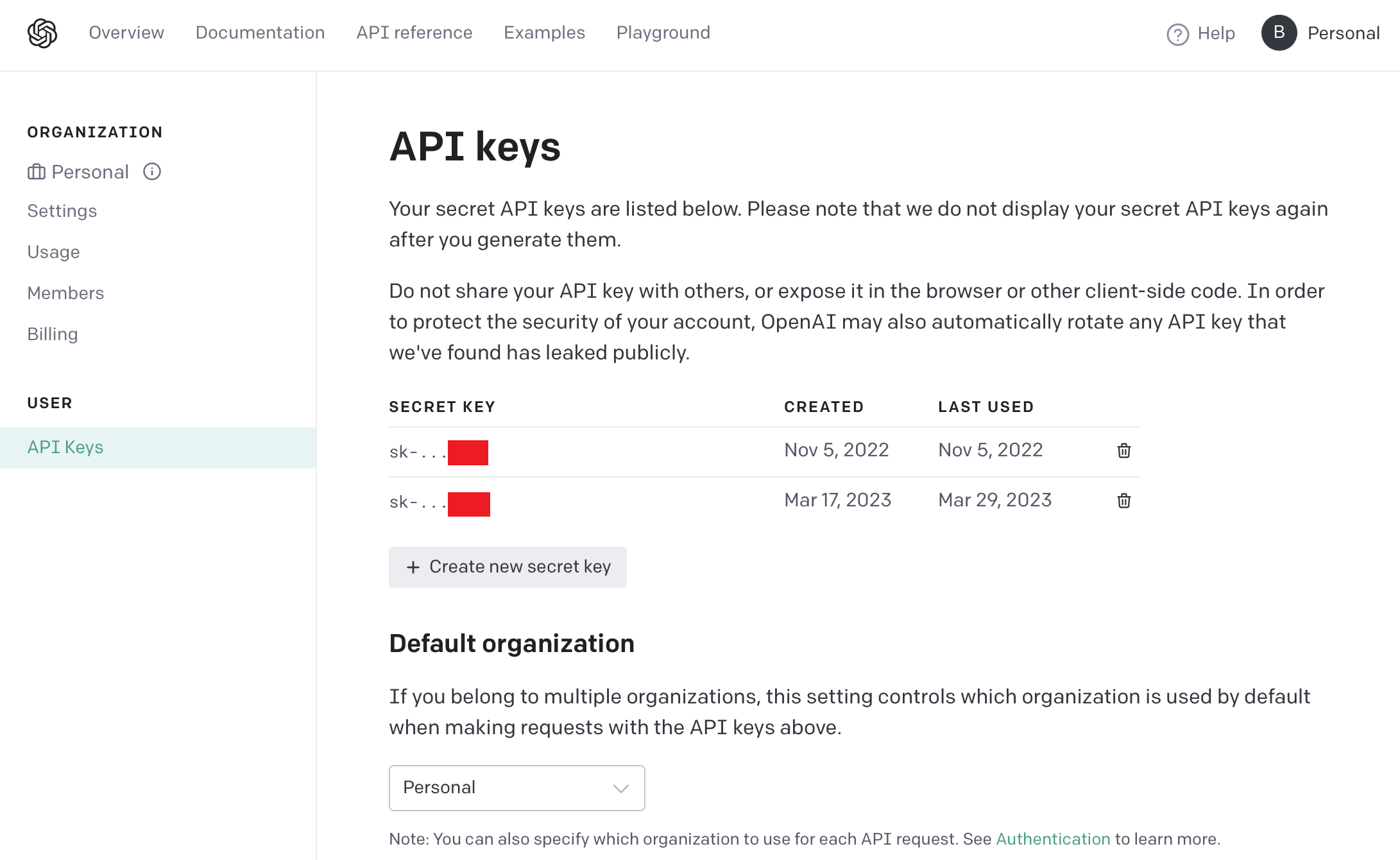The height and width of the screenshot is (860, 1400).
Task: Open the B profile avatar
Action: [1279, 33]
